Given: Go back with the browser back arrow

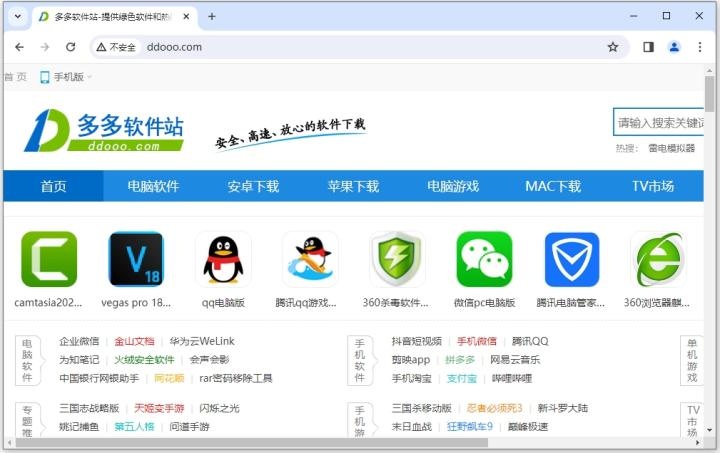Looking at the screenshot, I should (x=19, y=47).
